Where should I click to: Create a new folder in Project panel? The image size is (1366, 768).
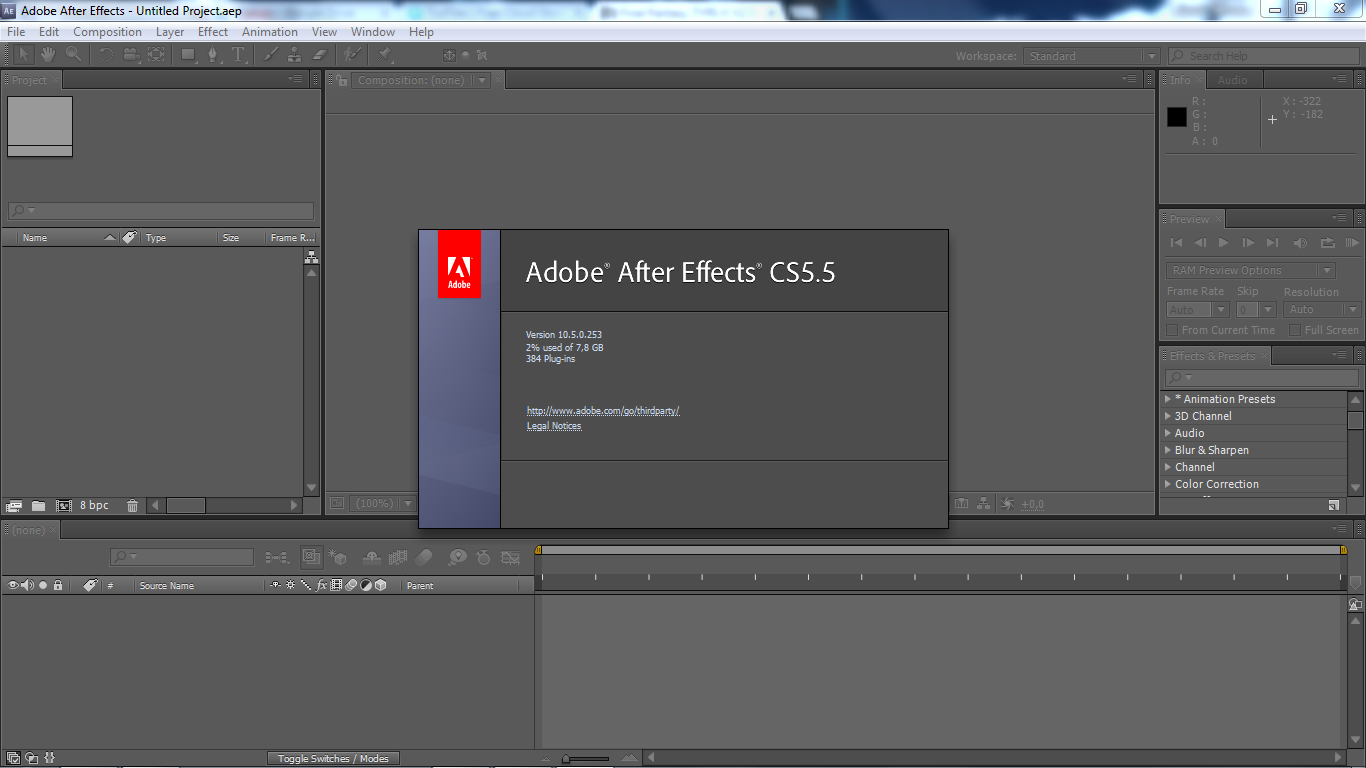tap(38, 506)
